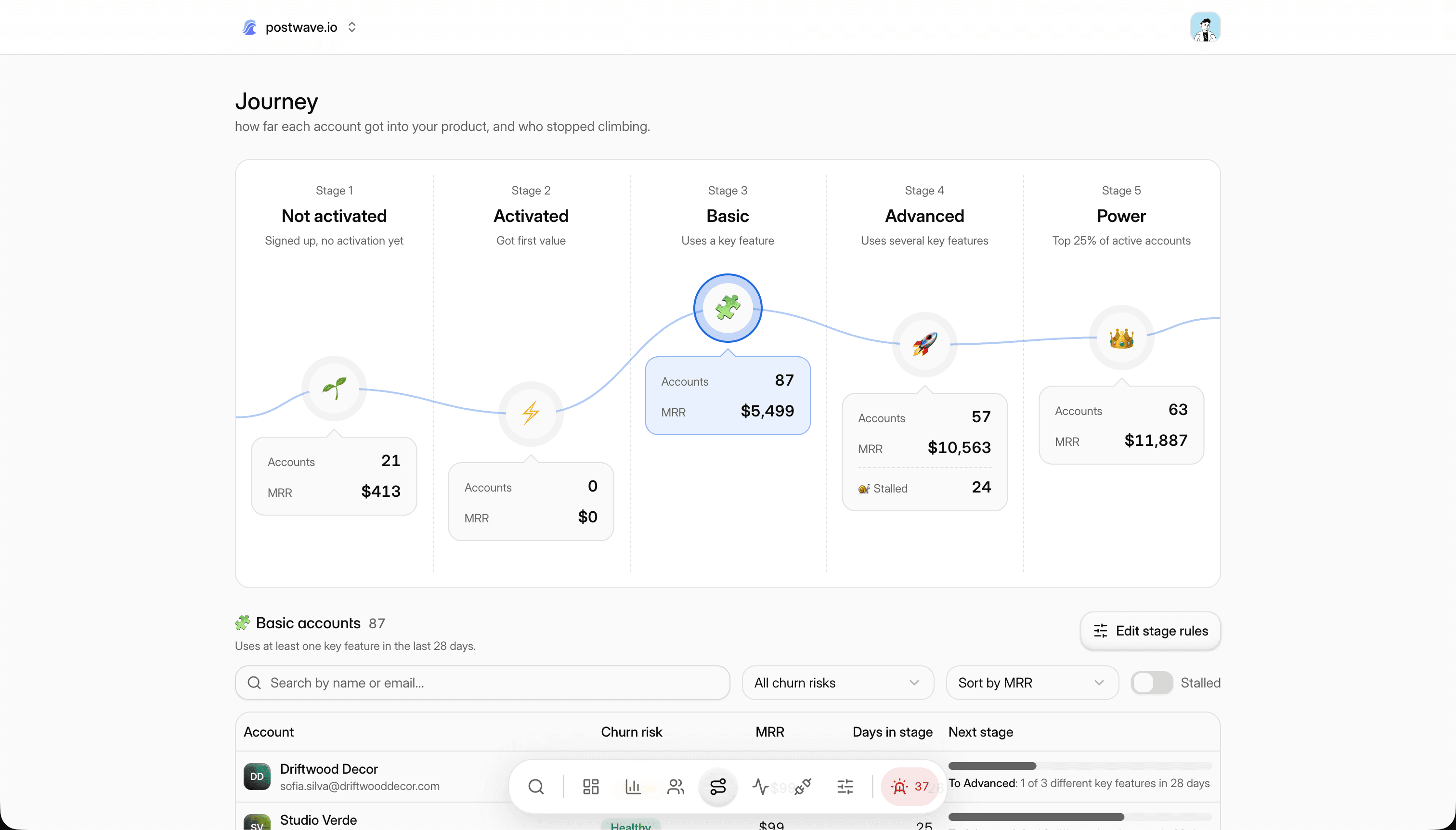
Task: Open the Studio Verde account row
Action: (728, 817)
